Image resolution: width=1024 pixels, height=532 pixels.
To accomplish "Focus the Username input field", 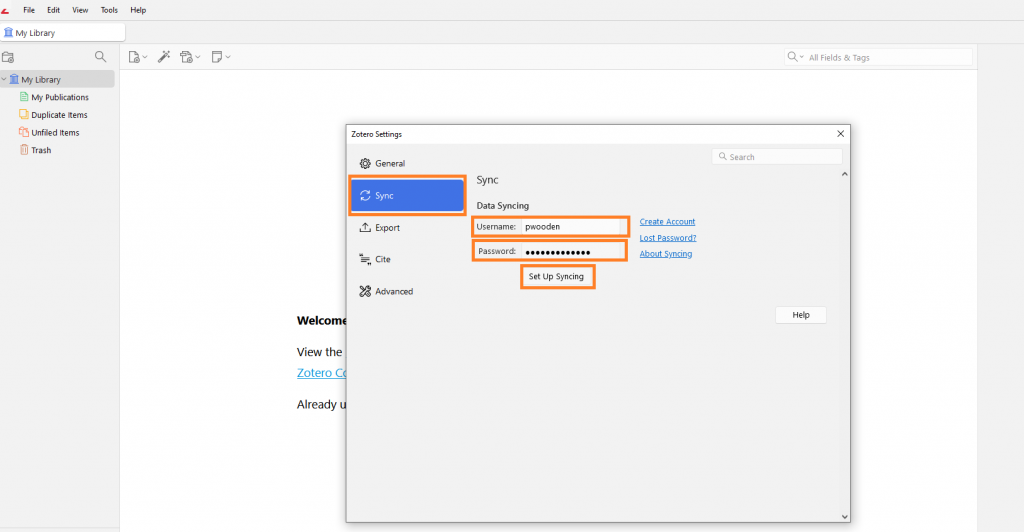I will (572, 227).
